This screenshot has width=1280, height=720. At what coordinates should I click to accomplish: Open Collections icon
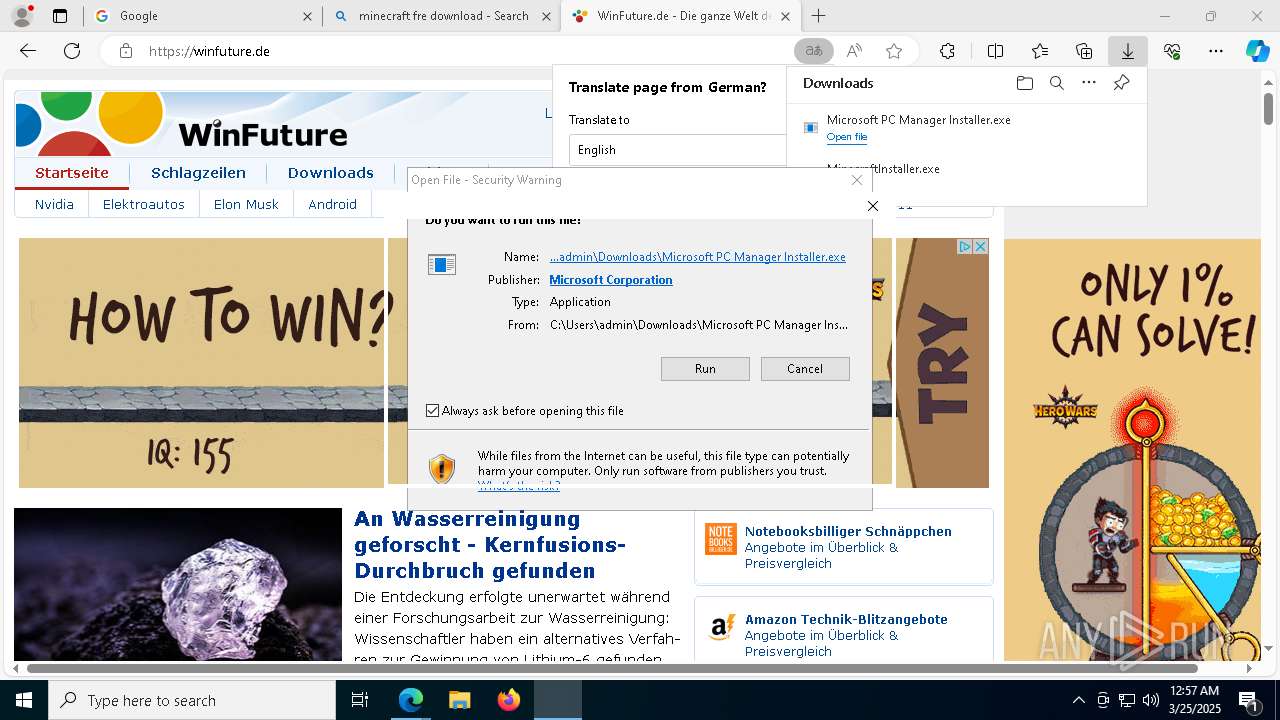(1084, 51)
